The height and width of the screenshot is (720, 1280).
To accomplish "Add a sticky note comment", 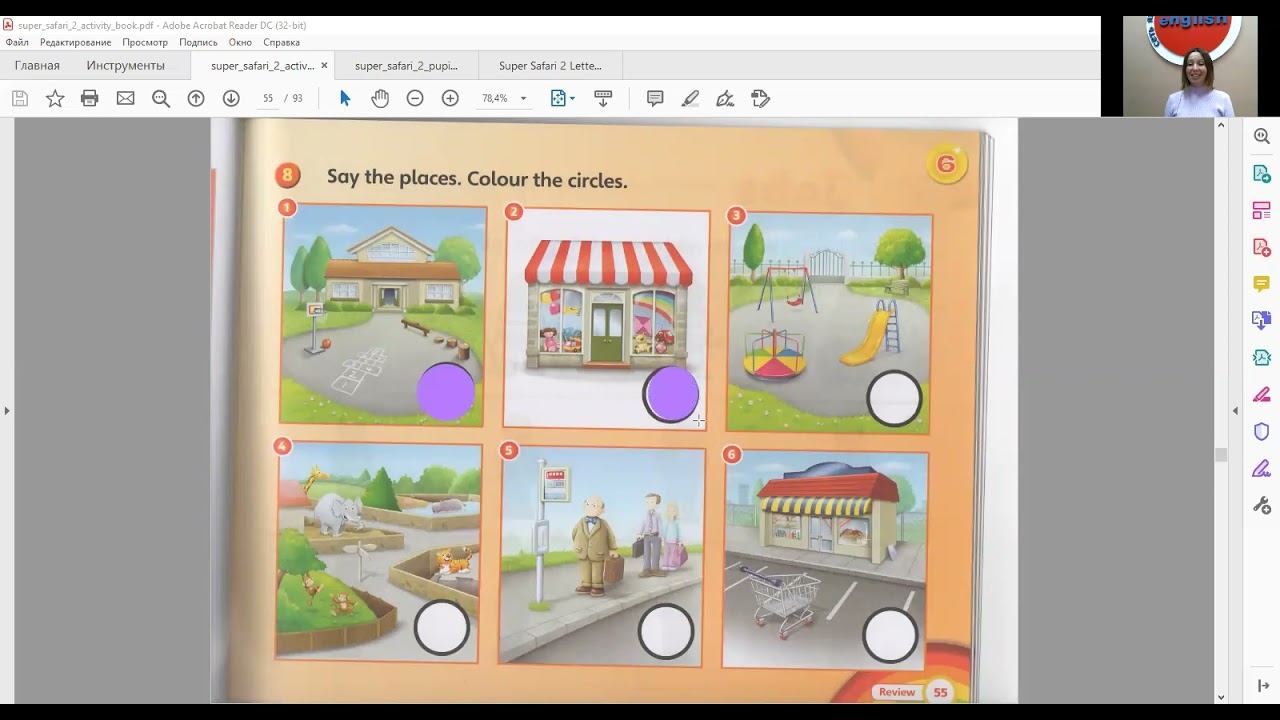I will [x=655, y=98].
